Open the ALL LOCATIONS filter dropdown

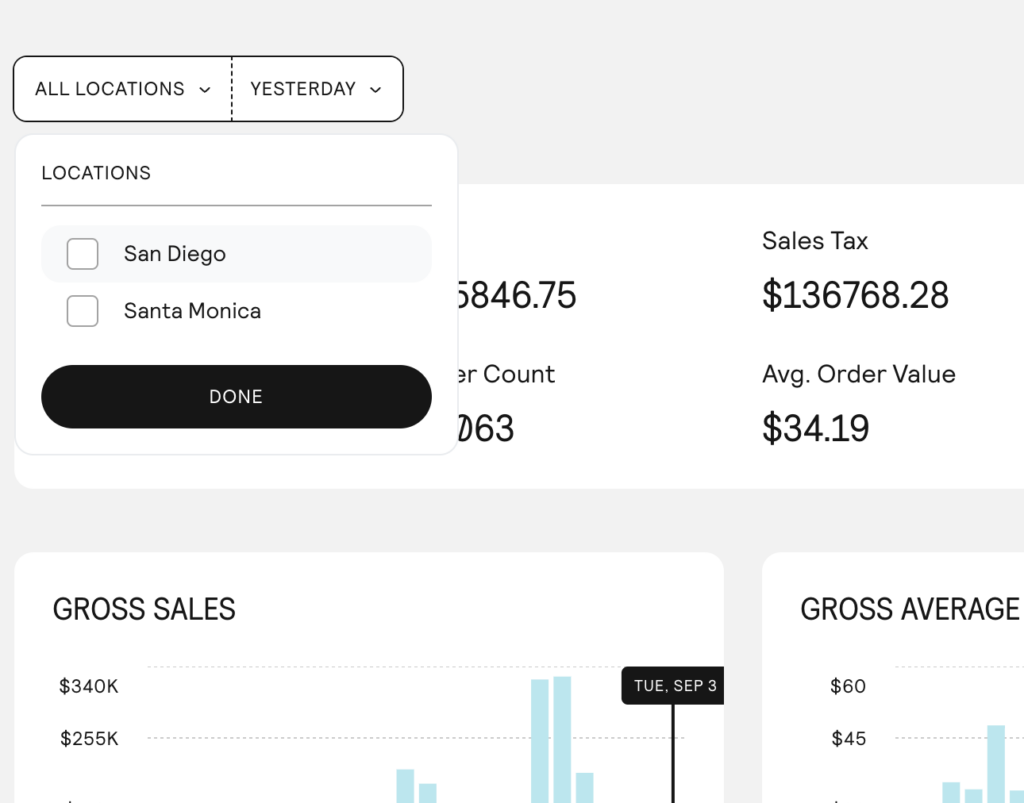122,89
